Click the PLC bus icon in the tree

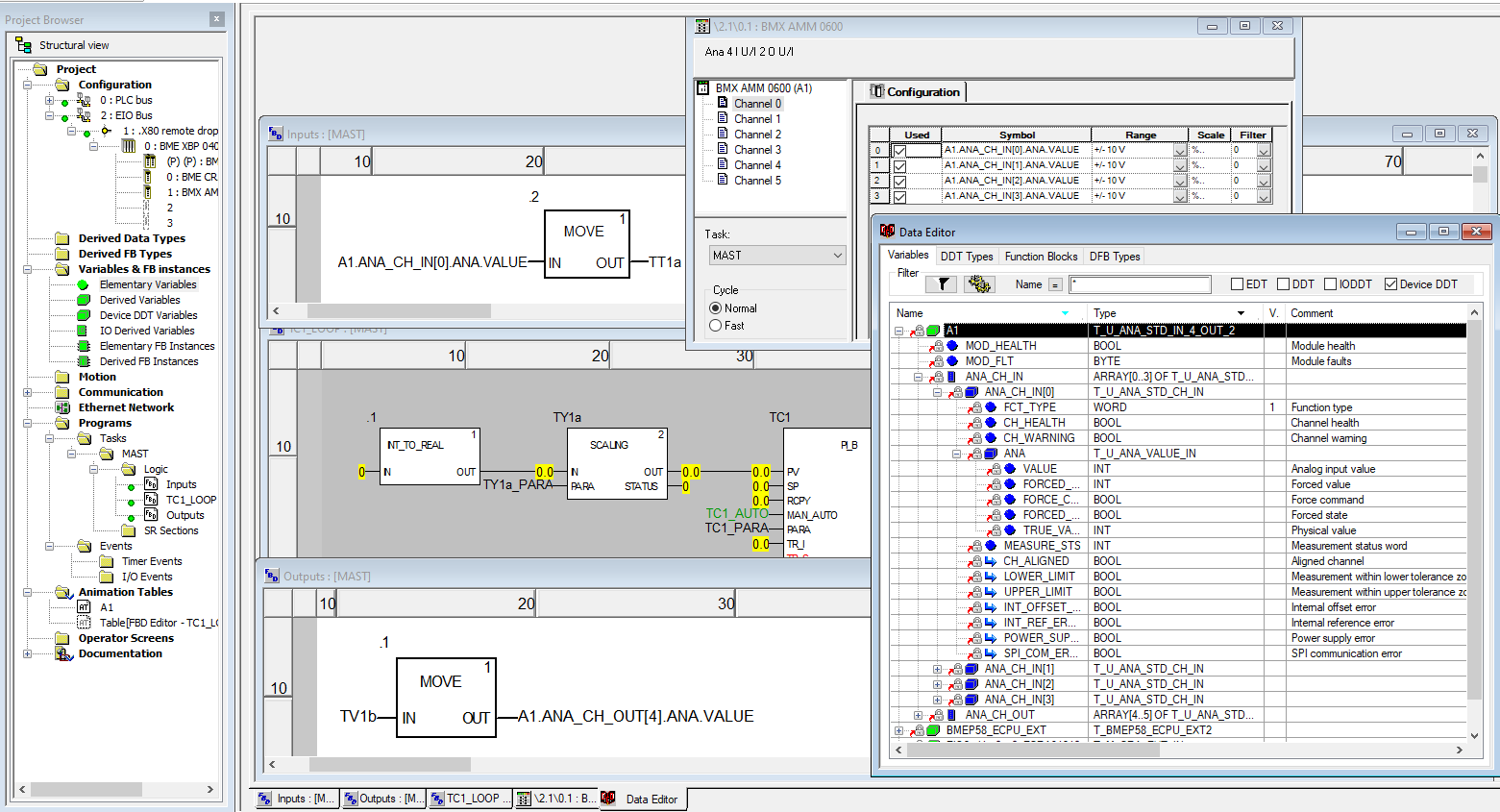(84, 100)
